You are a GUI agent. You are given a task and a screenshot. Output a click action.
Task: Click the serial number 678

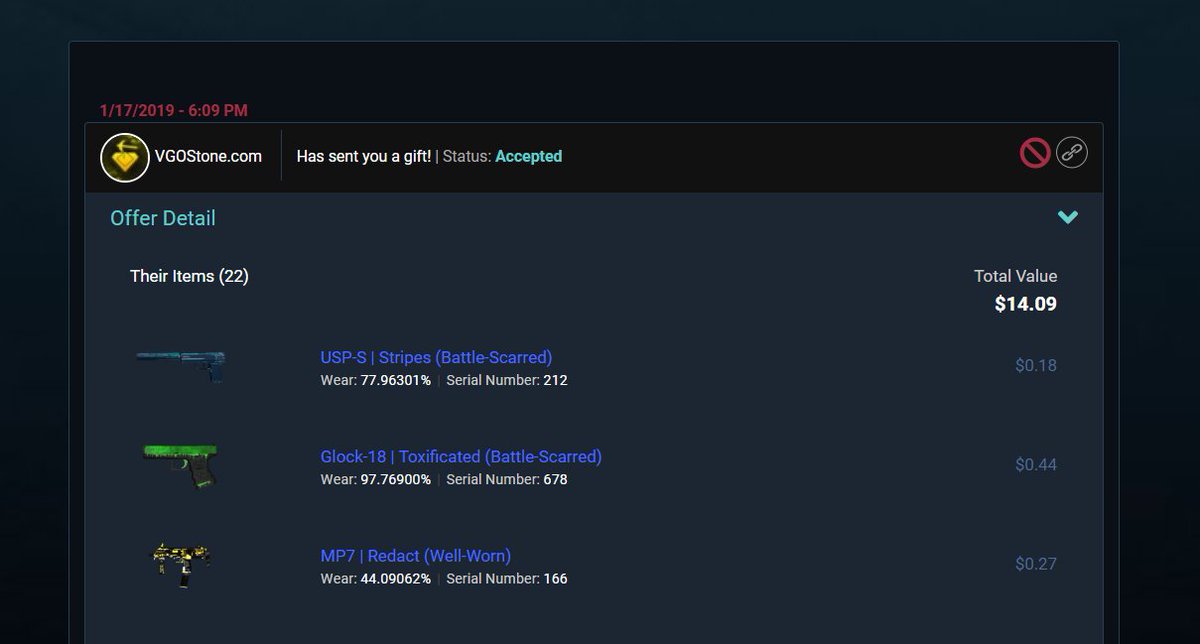pos(555,479)
